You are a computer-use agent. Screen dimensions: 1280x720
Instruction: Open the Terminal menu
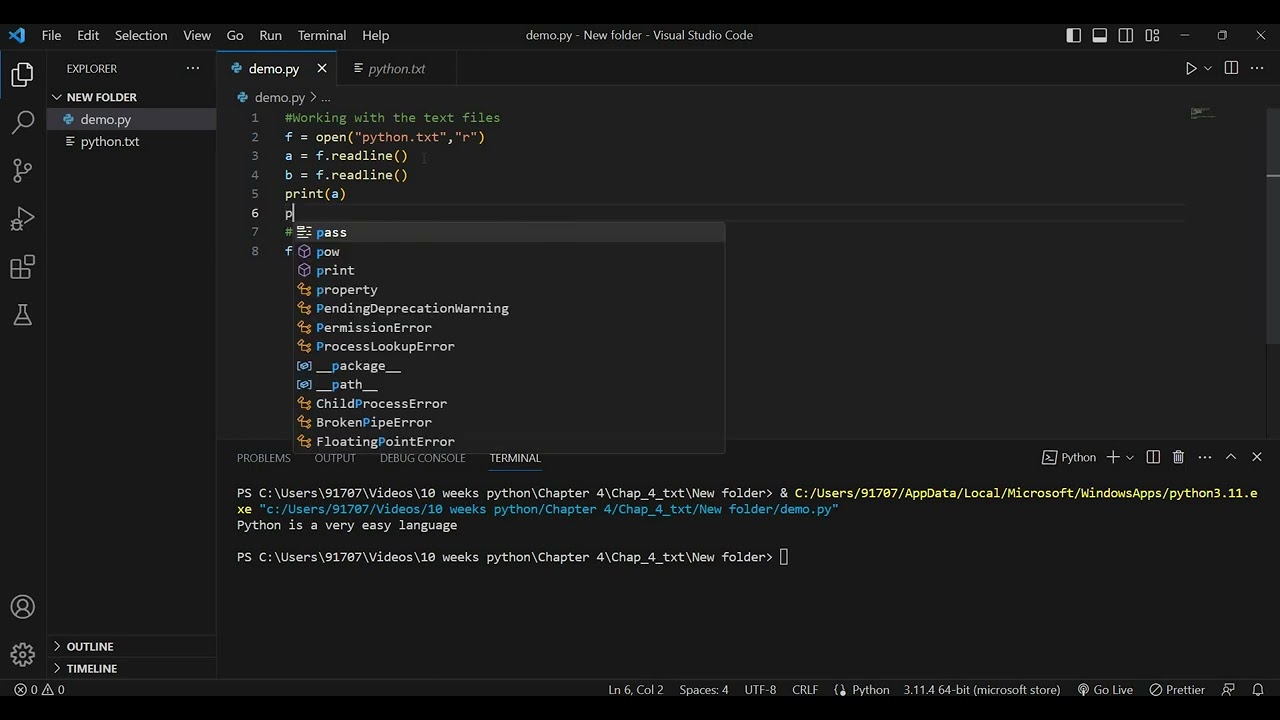tap(322, 35)
